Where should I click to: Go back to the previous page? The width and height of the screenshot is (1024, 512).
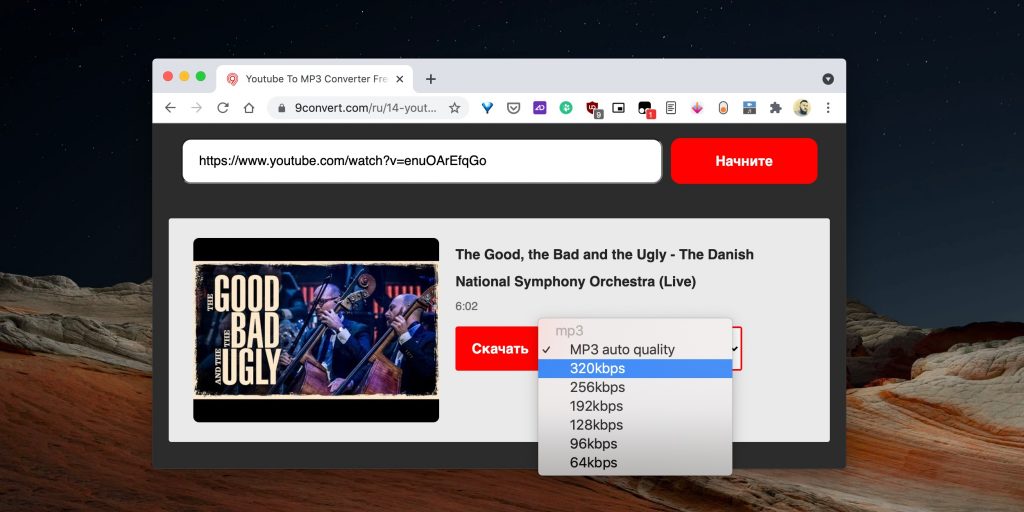click(170, 108)
